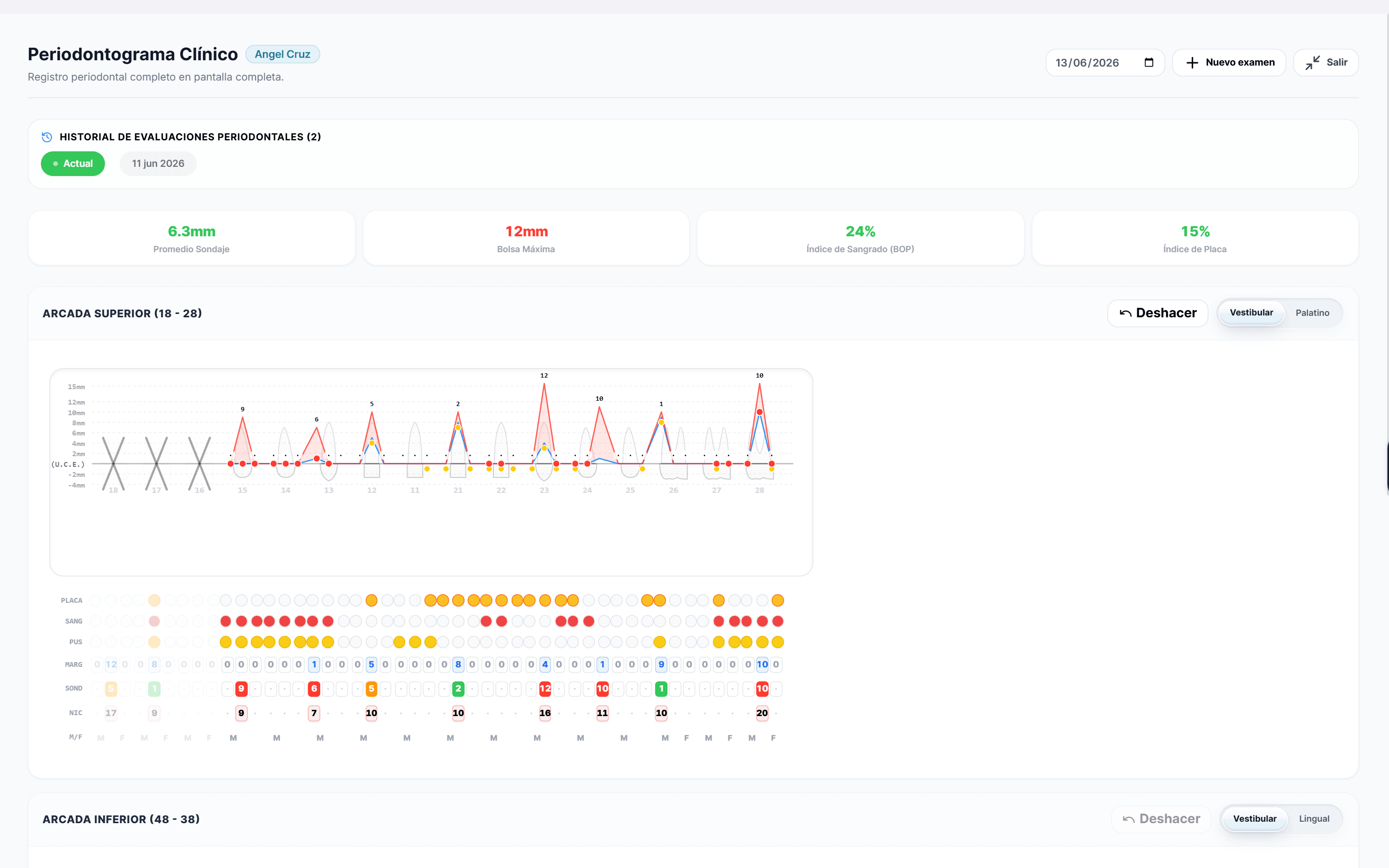Select the 11 jun 2026 evaluation

[158, 163]
